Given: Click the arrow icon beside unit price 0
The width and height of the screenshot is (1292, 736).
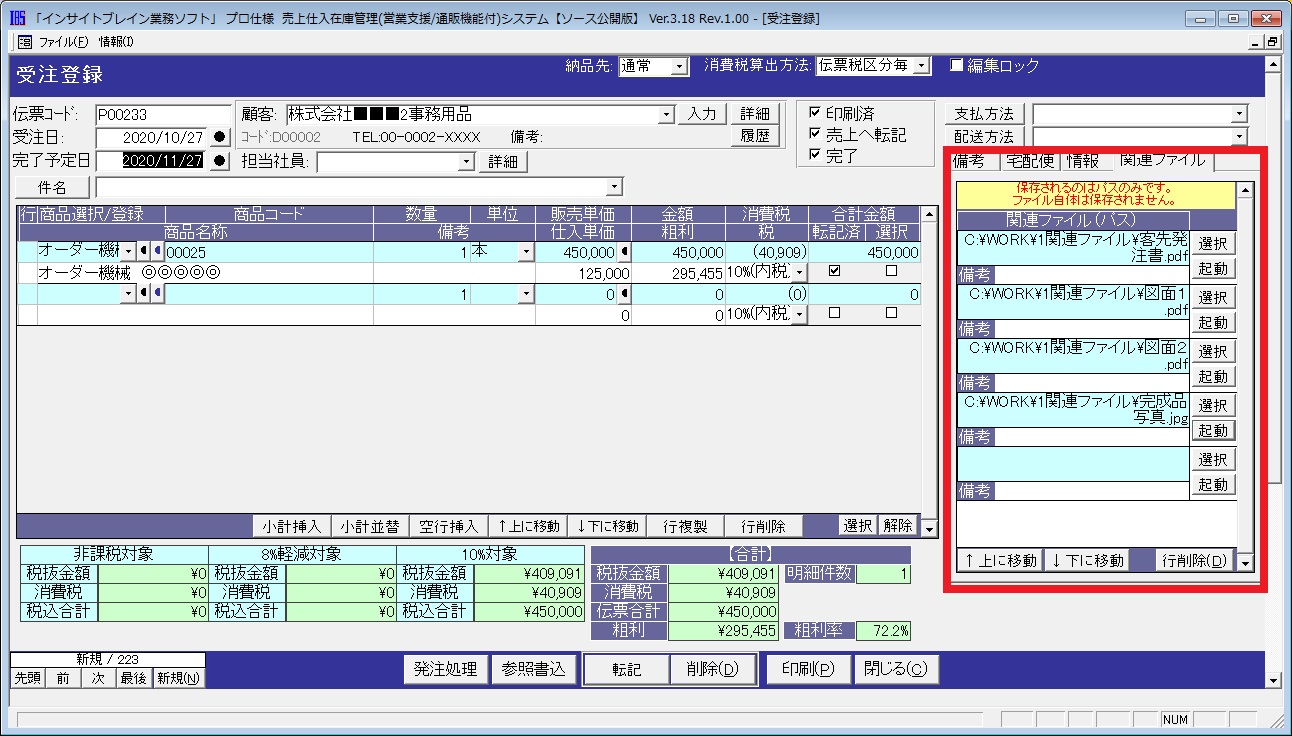Looking at the screenshot, I should coord(625,294).
